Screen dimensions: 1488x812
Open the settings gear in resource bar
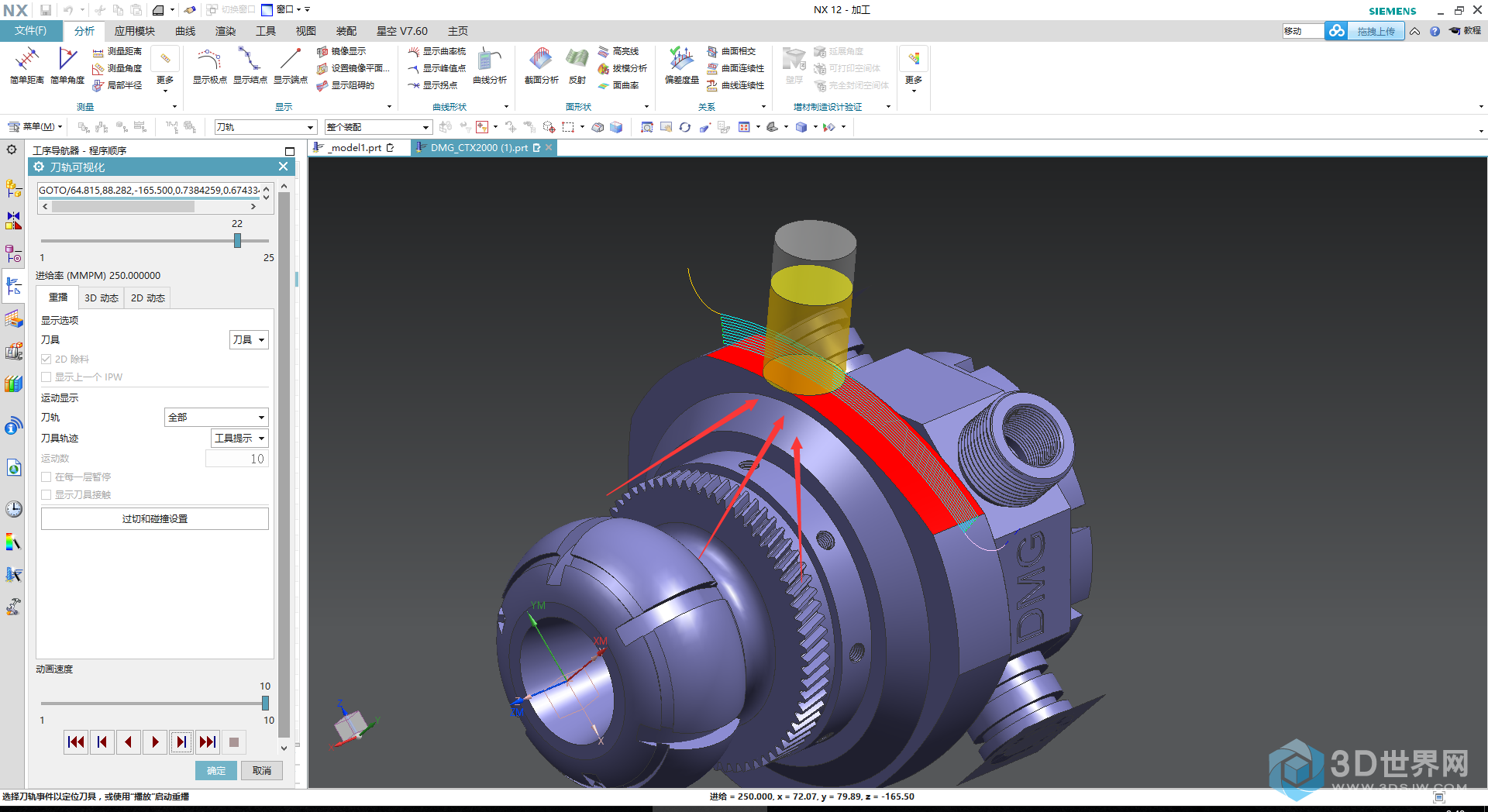tap(12, 150)
